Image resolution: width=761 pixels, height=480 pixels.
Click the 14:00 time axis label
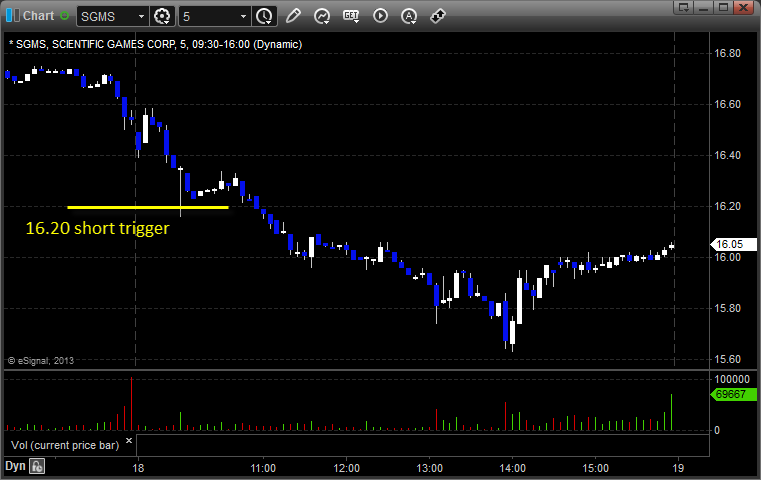(513, 468)
